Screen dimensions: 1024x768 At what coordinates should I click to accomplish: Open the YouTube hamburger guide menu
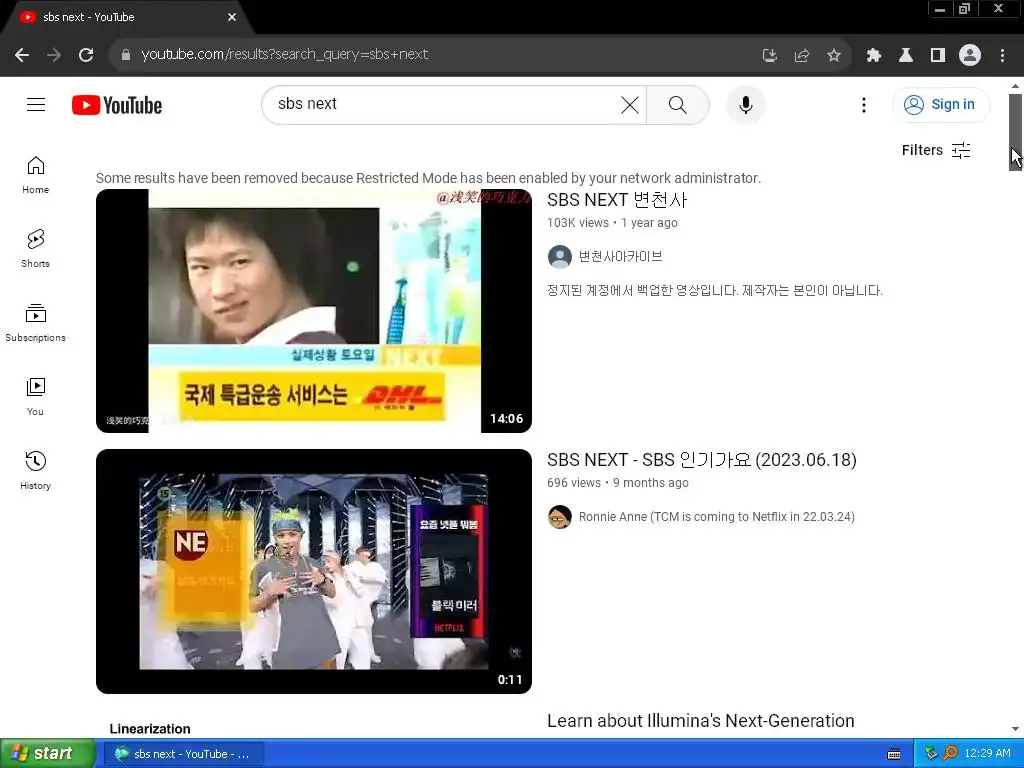click(x=36, y=104)
